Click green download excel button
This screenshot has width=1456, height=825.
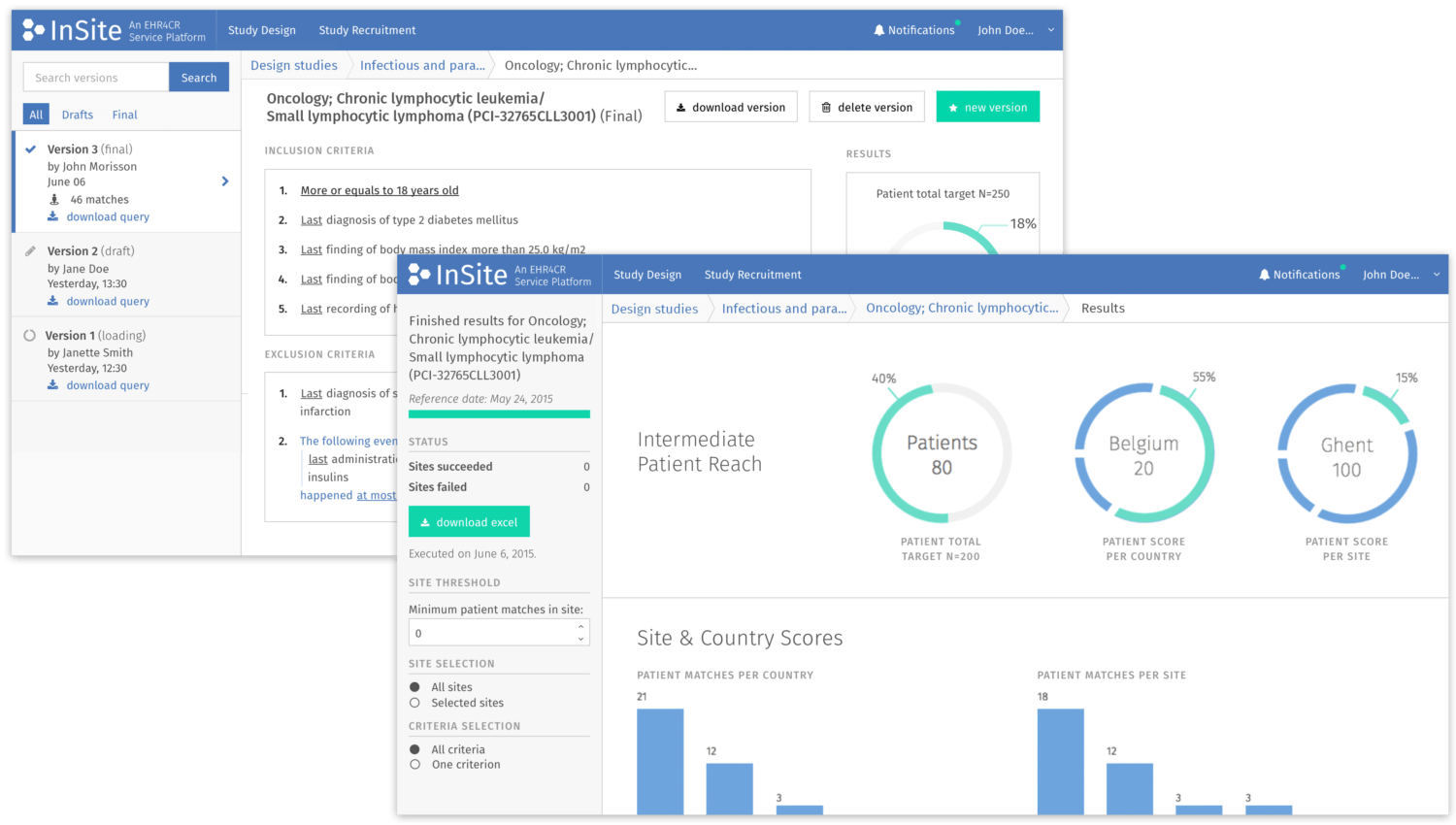tap(469, 522)
